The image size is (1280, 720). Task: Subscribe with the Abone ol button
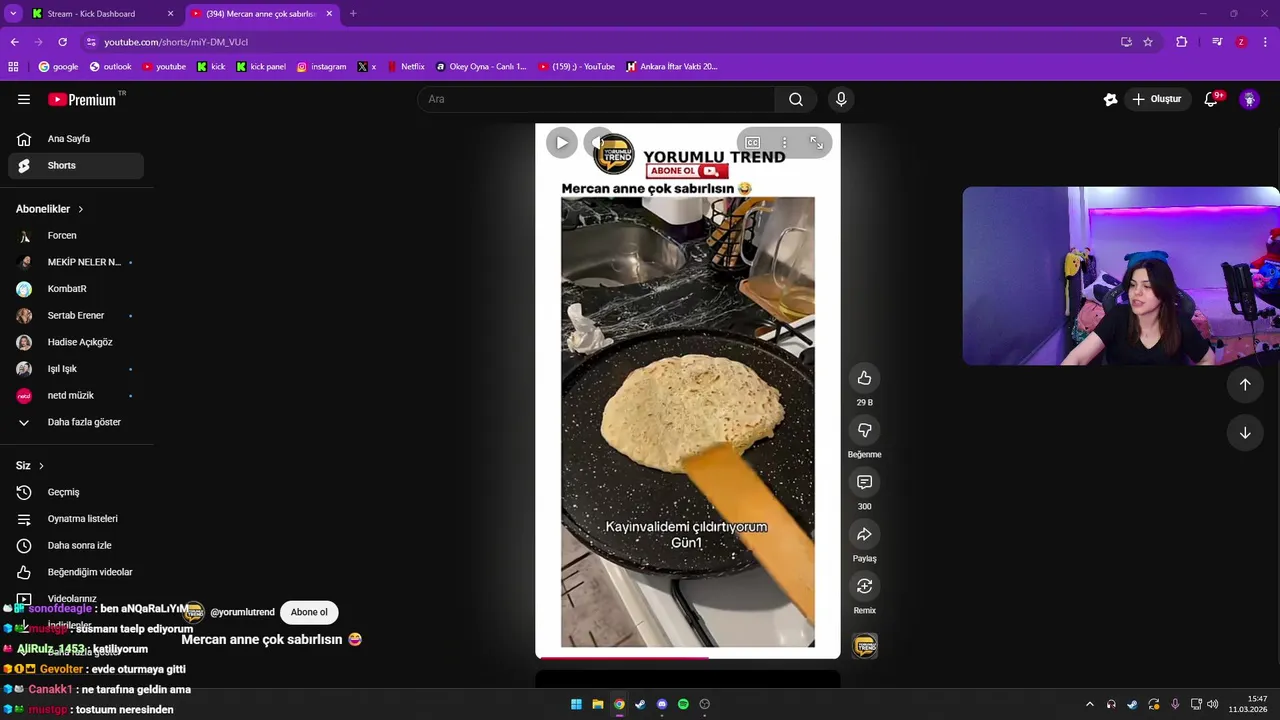(309, 612)
